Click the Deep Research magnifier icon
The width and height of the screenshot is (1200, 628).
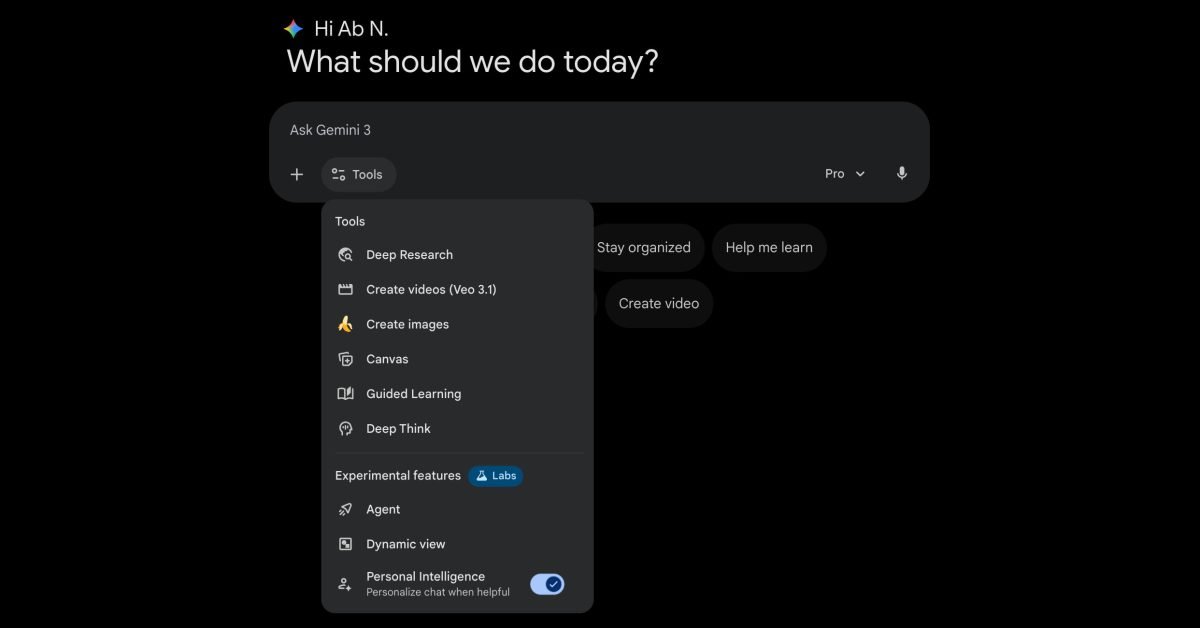tap(346, 255)
